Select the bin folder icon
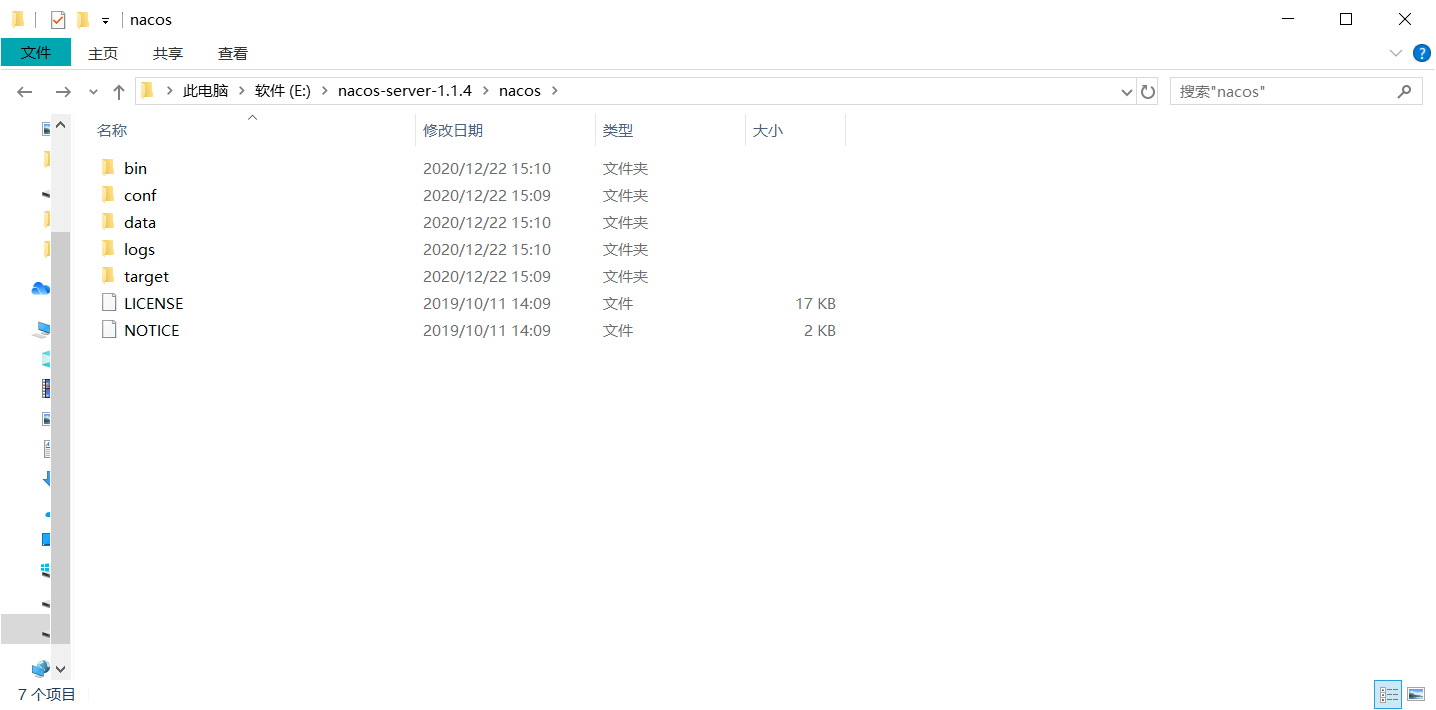The height and width of the screenshot is (710, 1436). point(109,167)
